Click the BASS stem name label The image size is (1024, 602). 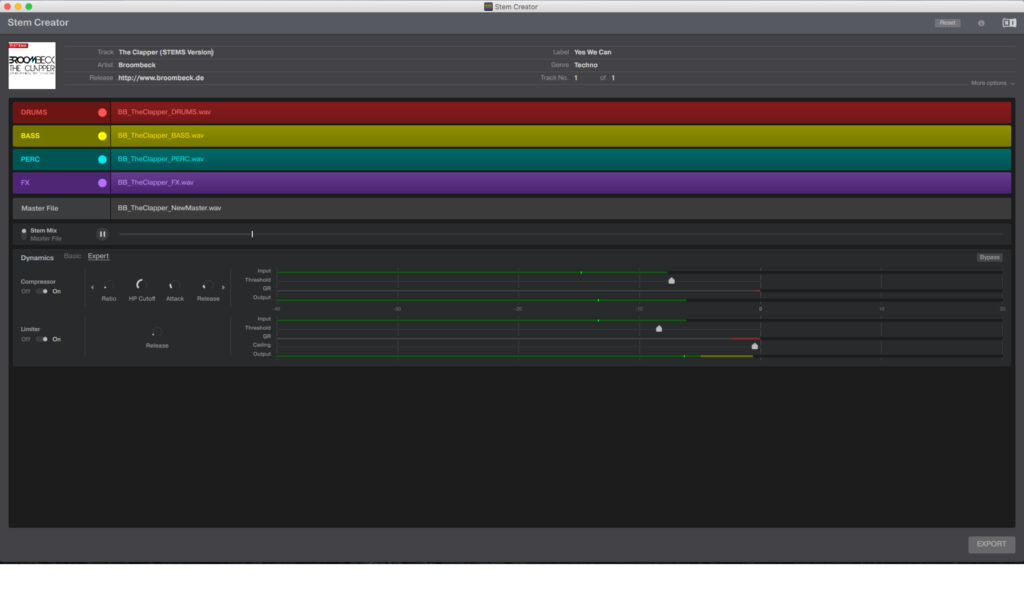[30, 136]
